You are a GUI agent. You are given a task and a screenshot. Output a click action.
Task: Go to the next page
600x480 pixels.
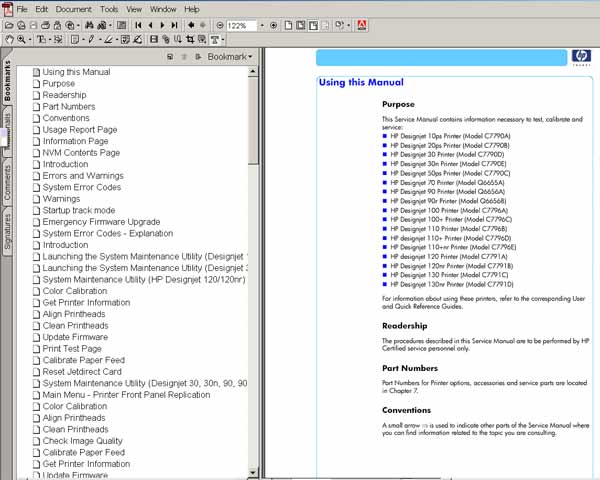point(163,26)
